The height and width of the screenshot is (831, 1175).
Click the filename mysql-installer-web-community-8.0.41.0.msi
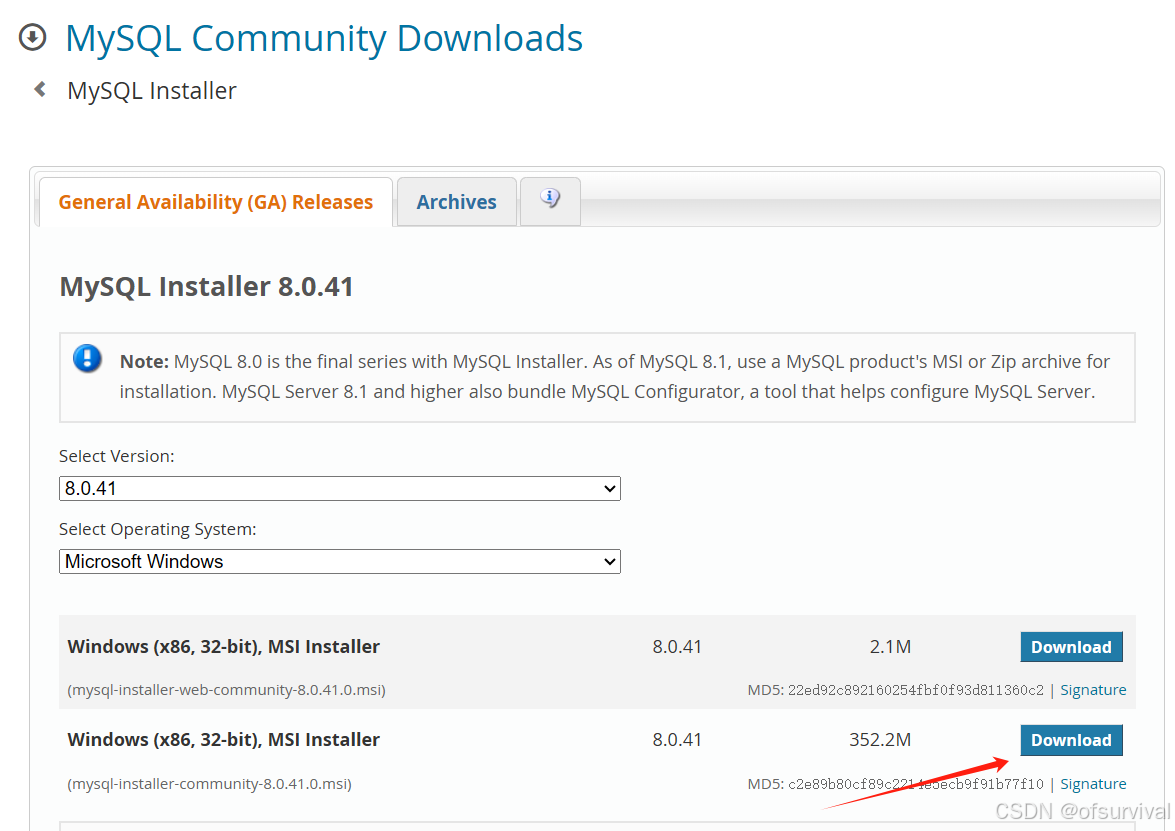pos(226,690)
